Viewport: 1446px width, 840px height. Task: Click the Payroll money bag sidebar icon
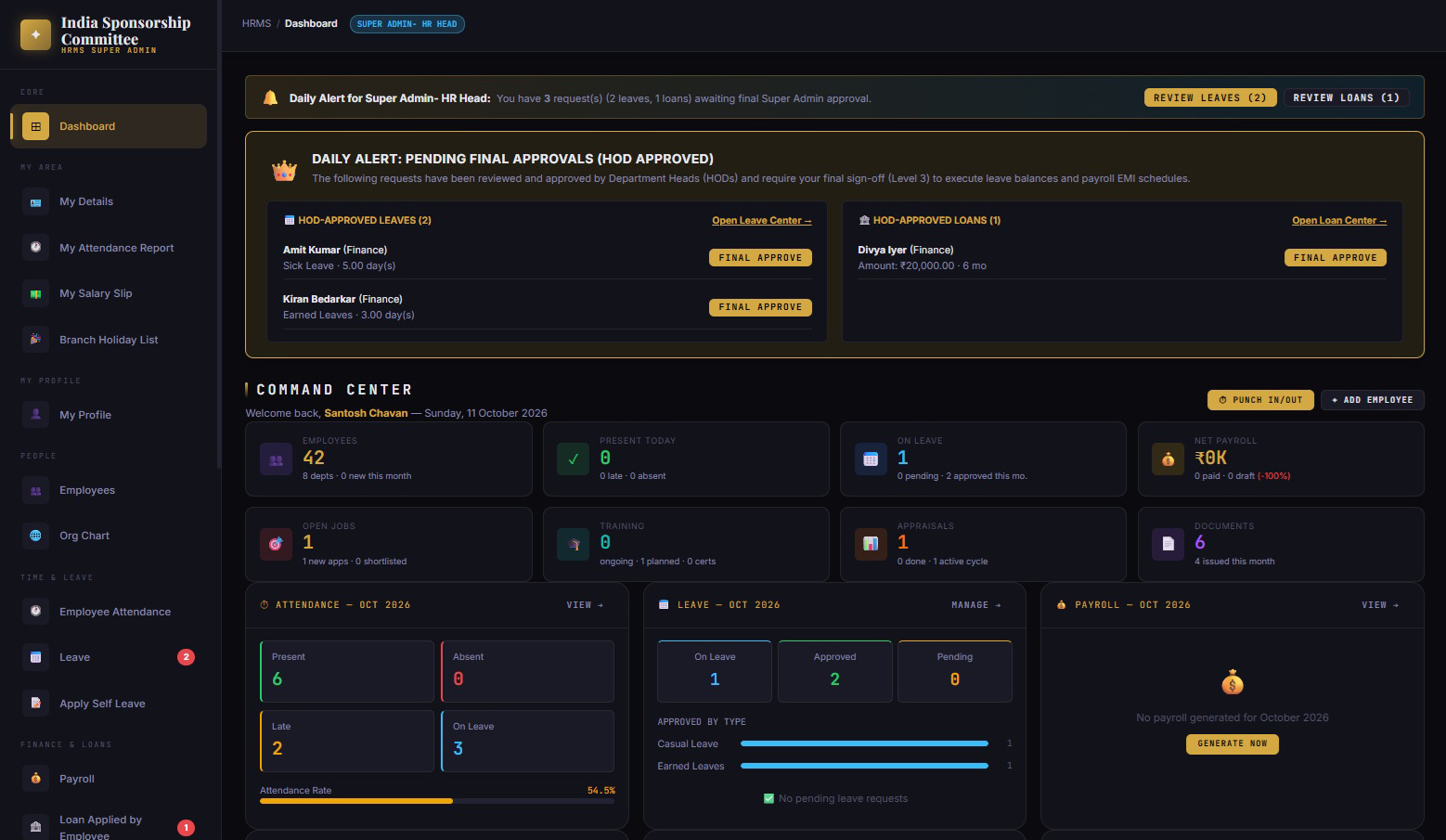coord(35,779)
